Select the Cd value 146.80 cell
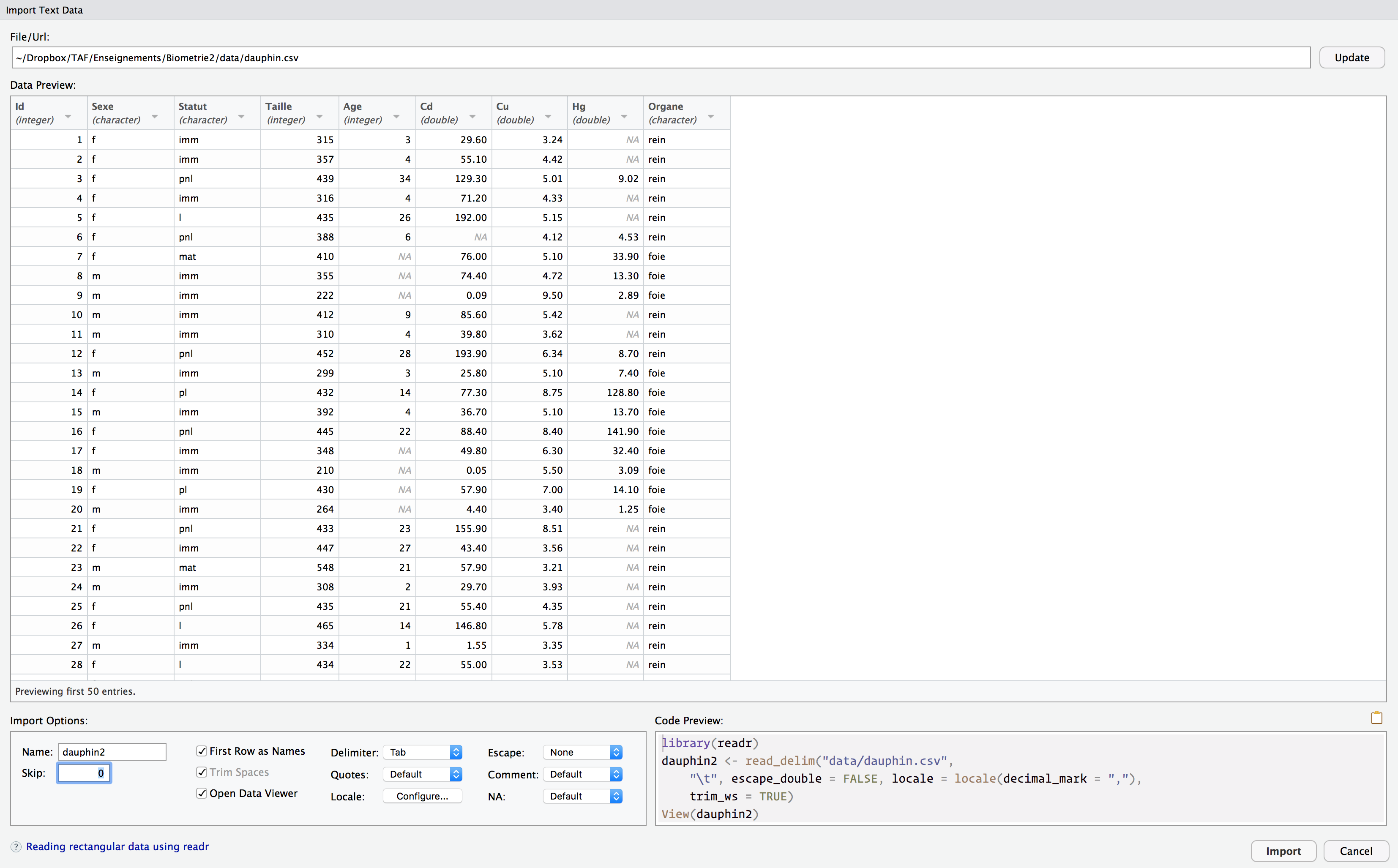Viewport: 1398px width, 868px height. click(x=453, y=626)
